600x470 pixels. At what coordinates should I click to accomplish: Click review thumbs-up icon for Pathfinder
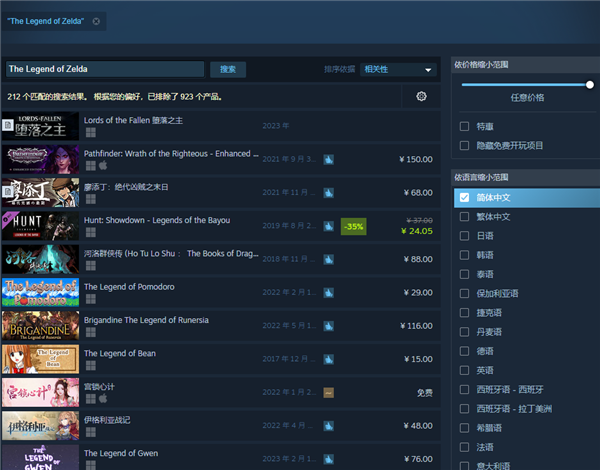pos(329,160)
